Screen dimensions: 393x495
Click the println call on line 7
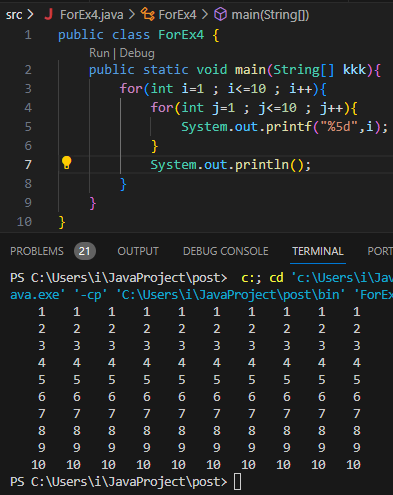pyautogui.click(x=262, y=165)
